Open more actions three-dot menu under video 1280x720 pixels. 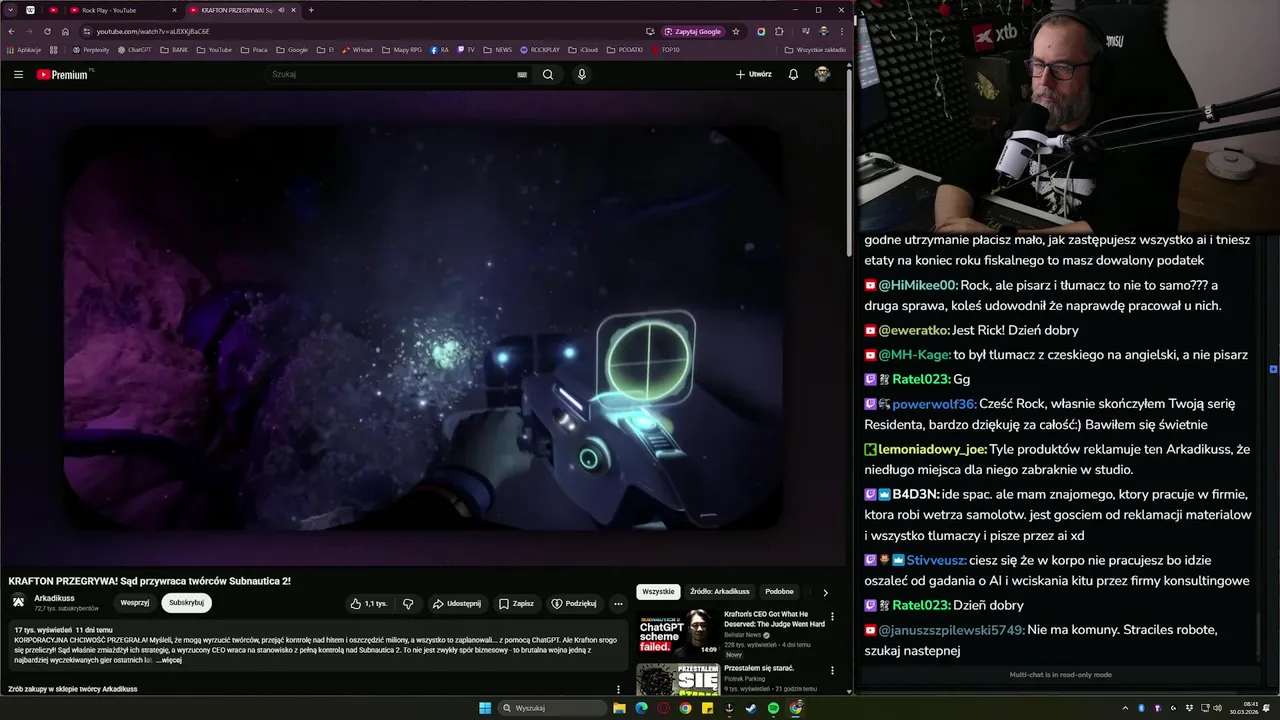point(618,603)
